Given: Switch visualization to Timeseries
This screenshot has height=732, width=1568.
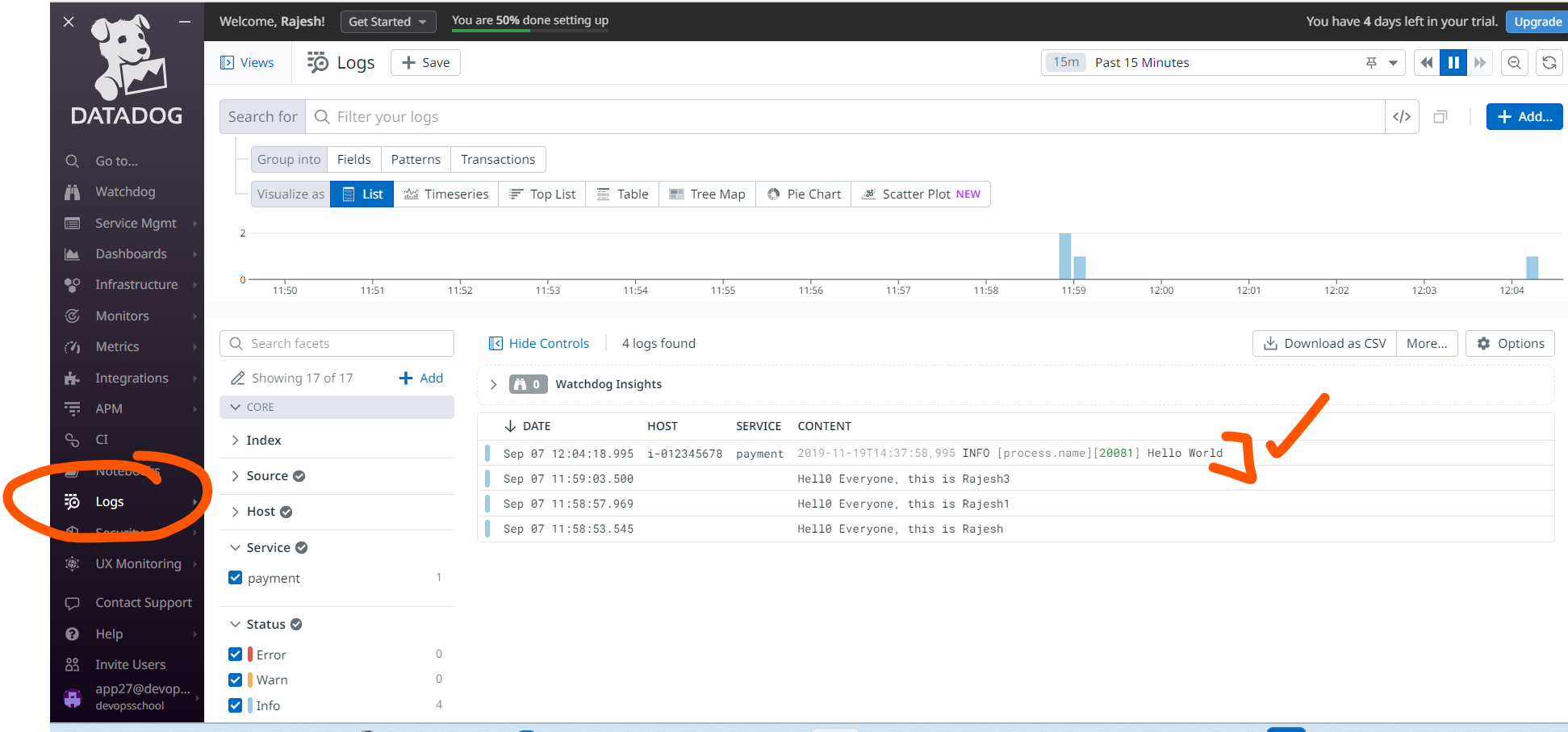Looking at the screenshot, I should click(446, 195).
